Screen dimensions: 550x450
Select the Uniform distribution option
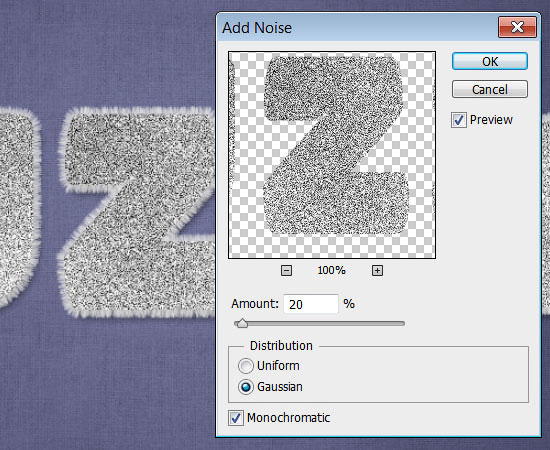(x=246, y=366)
